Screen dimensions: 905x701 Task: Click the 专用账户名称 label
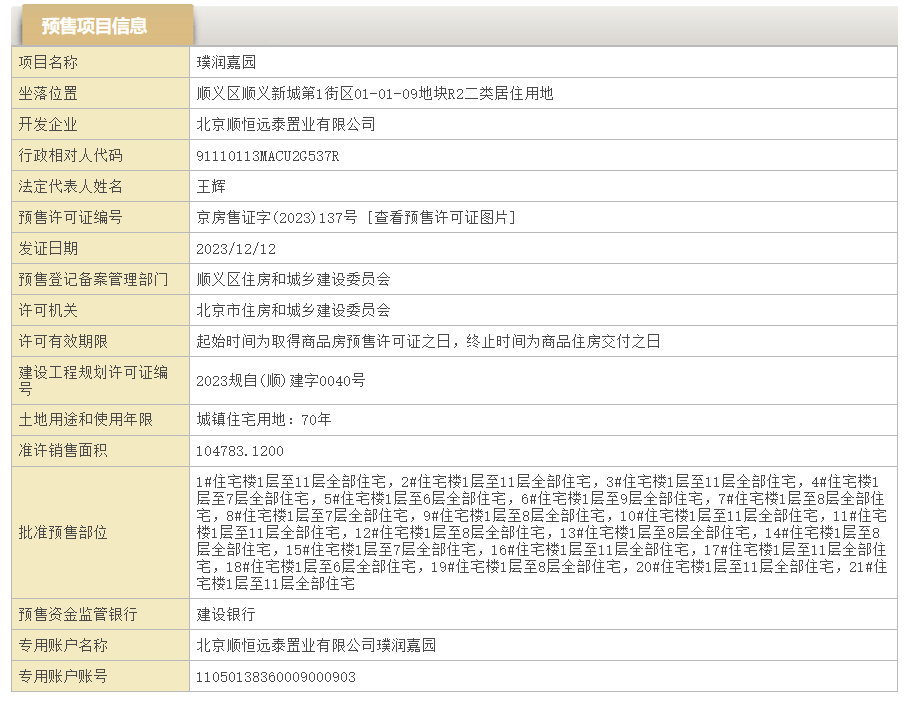tap(63, 646)
